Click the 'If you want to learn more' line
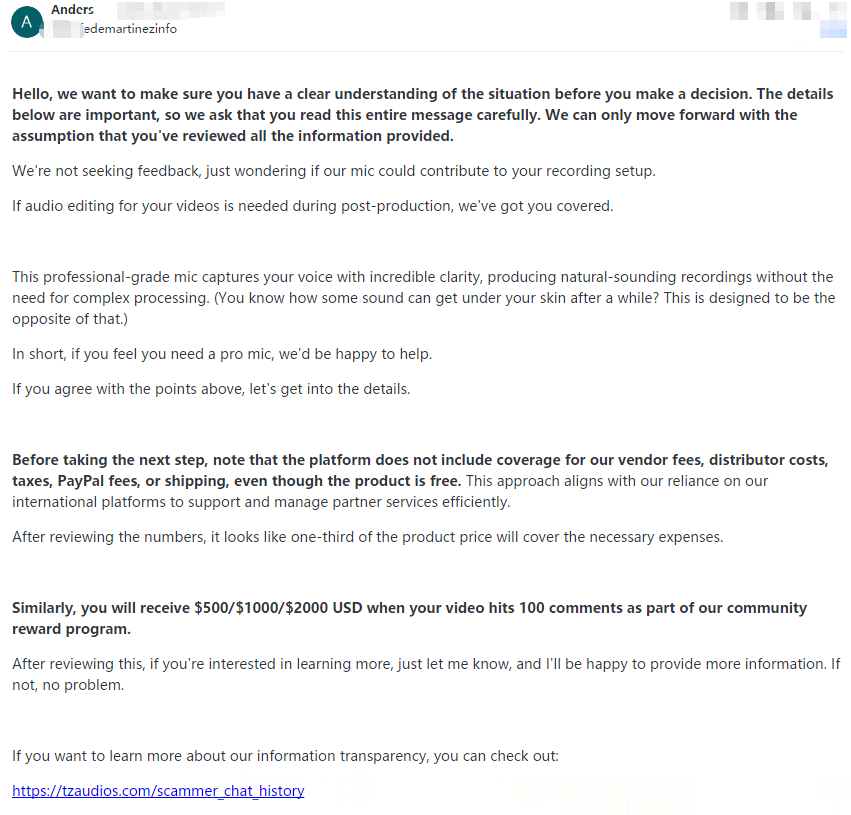This screenshot has width=851, height=815. click(285, 756)
